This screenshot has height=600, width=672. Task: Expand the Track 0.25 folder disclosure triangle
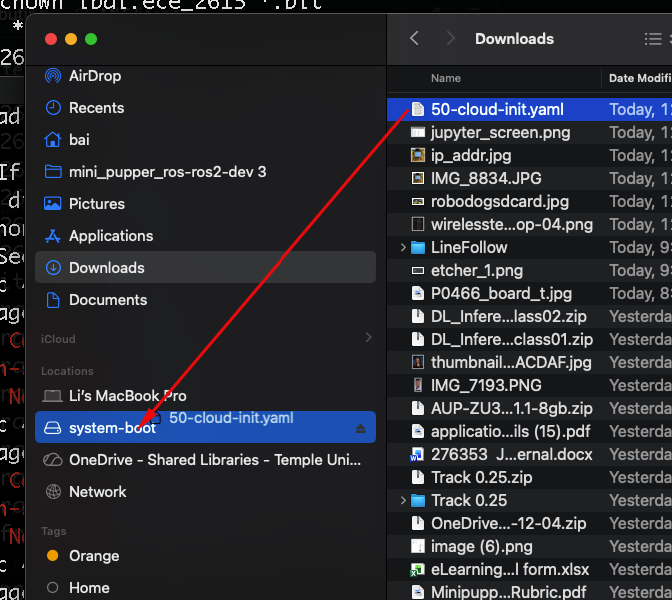(x=404, y=500)
